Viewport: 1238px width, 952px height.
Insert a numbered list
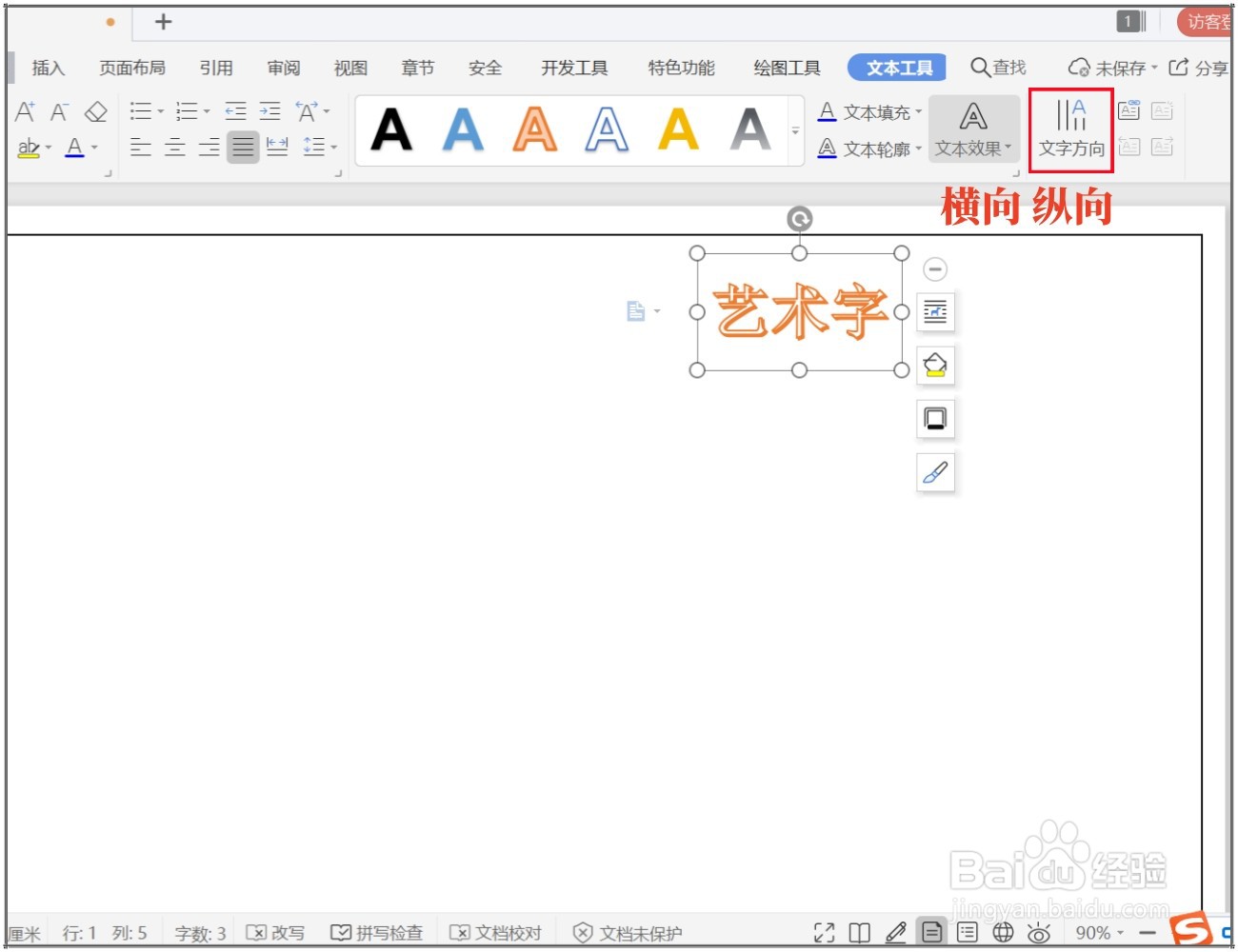click(x=187, y=111)
